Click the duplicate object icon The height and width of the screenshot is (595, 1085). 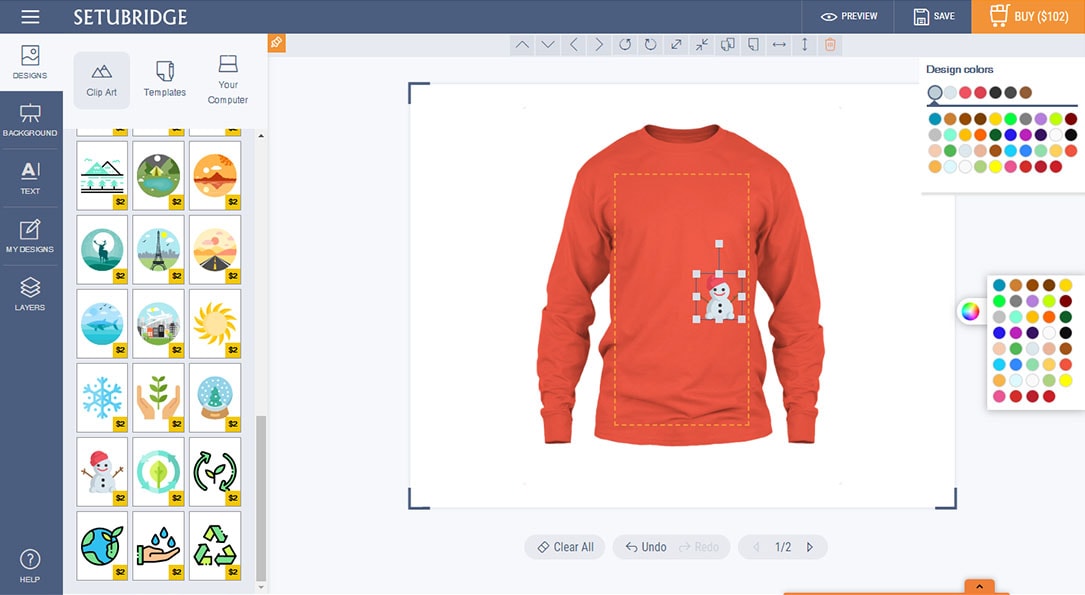(727, 45)
